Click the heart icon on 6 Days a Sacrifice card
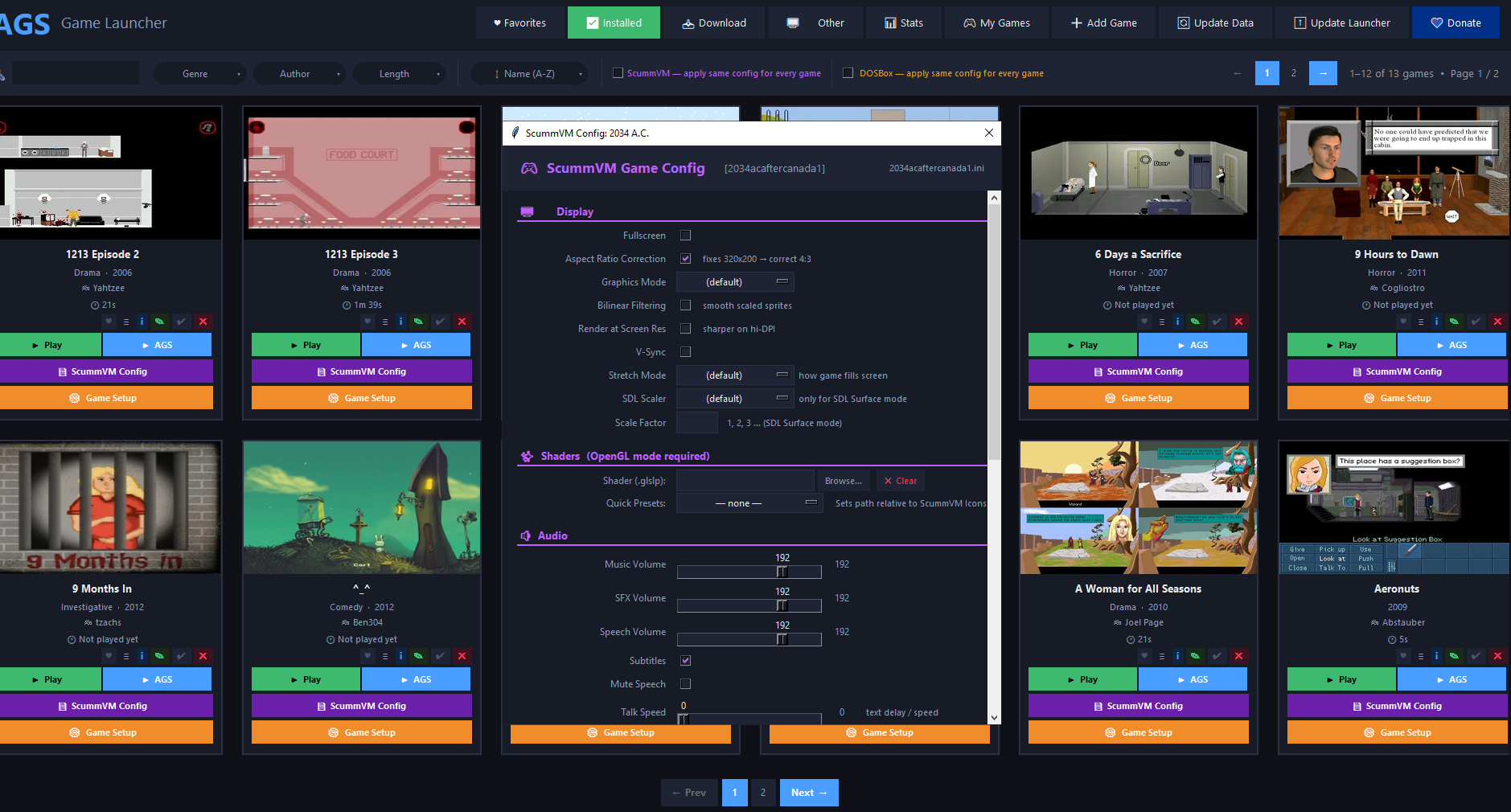 (1144, 322)
